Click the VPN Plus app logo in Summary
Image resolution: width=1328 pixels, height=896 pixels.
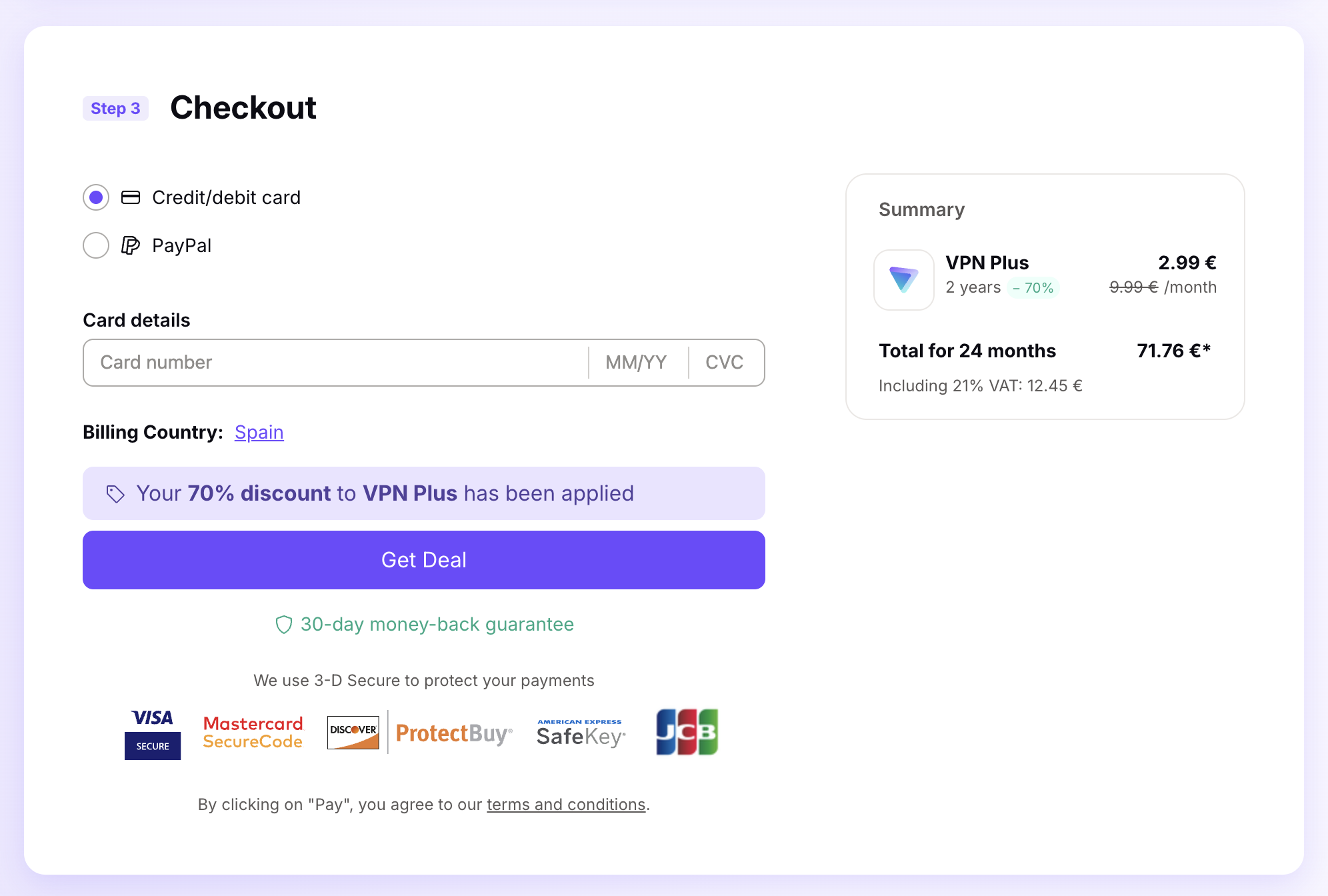coord(903,279)
